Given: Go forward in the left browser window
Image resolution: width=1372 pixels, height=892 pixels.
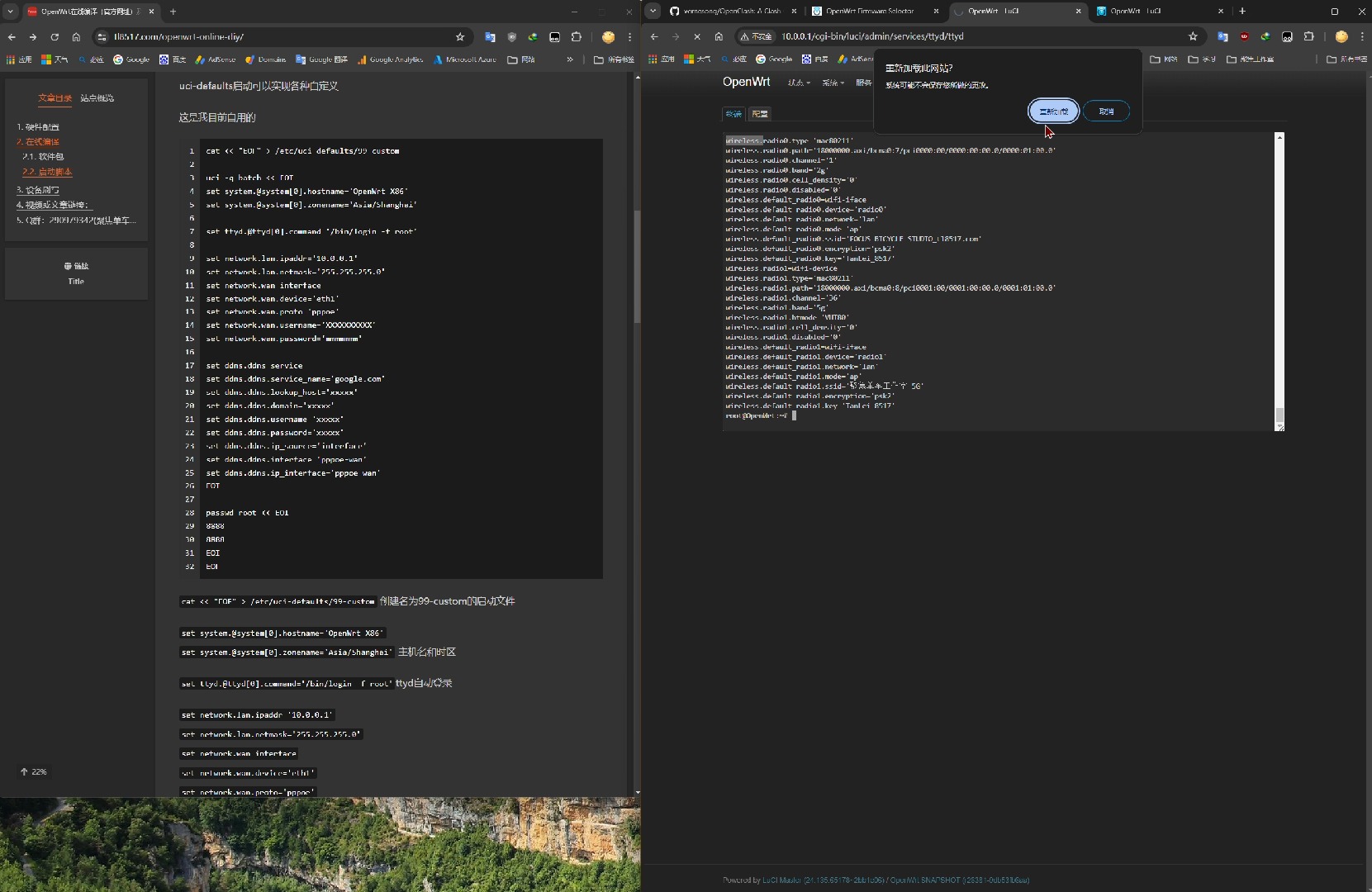Looking at the screenshot, I should 33,37.
